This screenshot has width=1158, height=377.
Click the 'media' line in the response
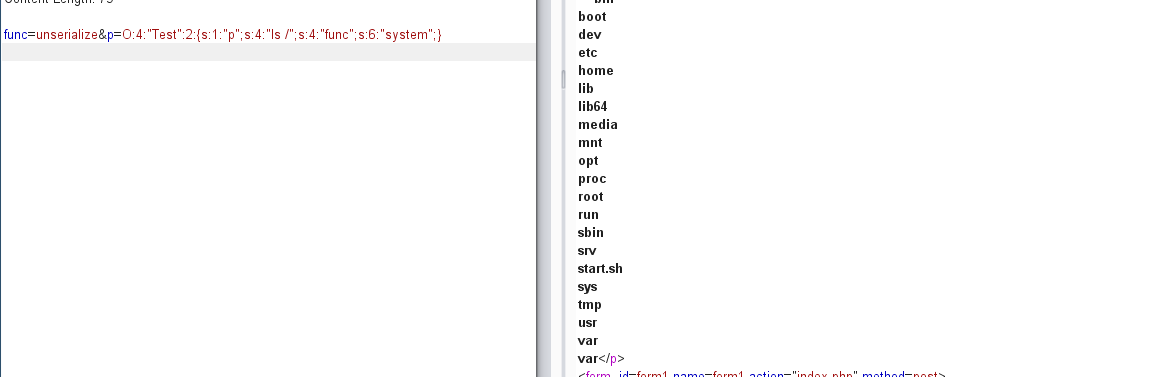[597, 125]
